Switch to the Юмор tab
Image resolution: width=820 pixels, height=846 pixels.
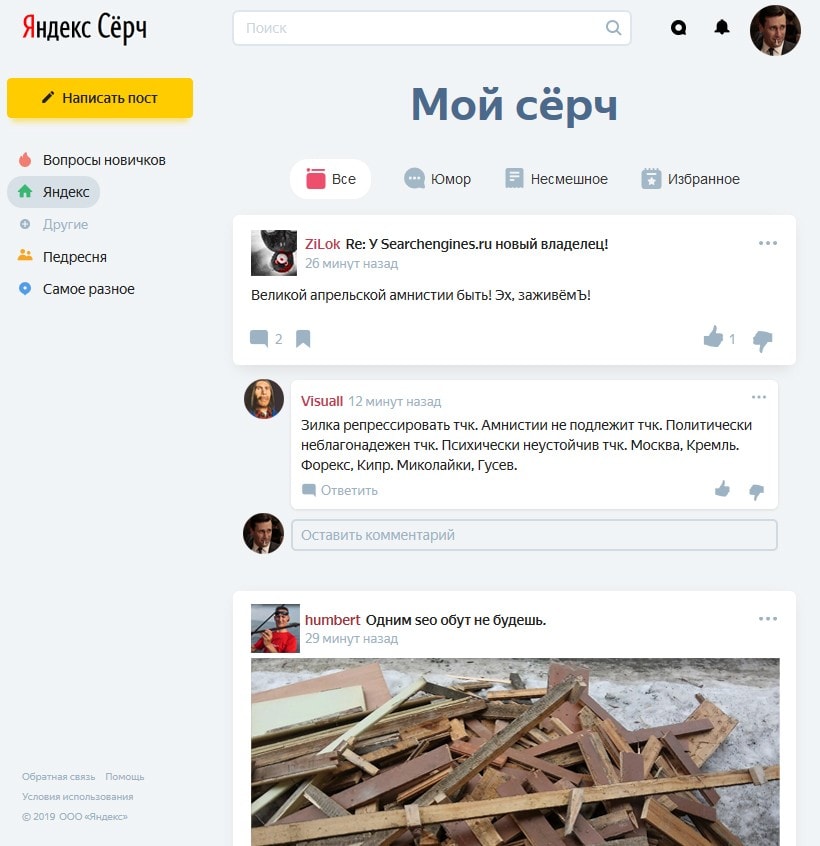(437, 179)
